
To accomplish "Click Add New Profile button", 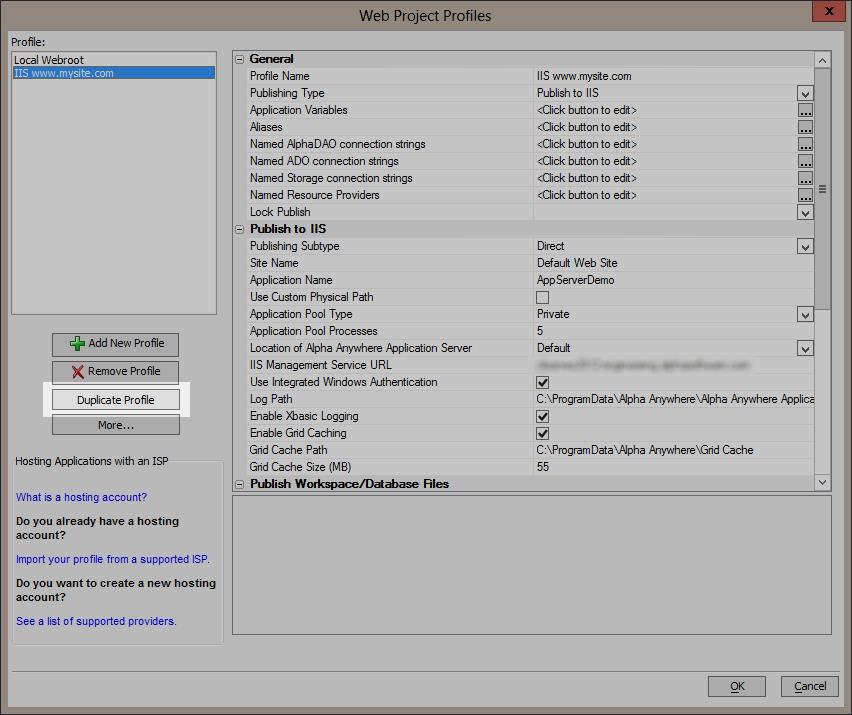I will [x=116, y=344].
